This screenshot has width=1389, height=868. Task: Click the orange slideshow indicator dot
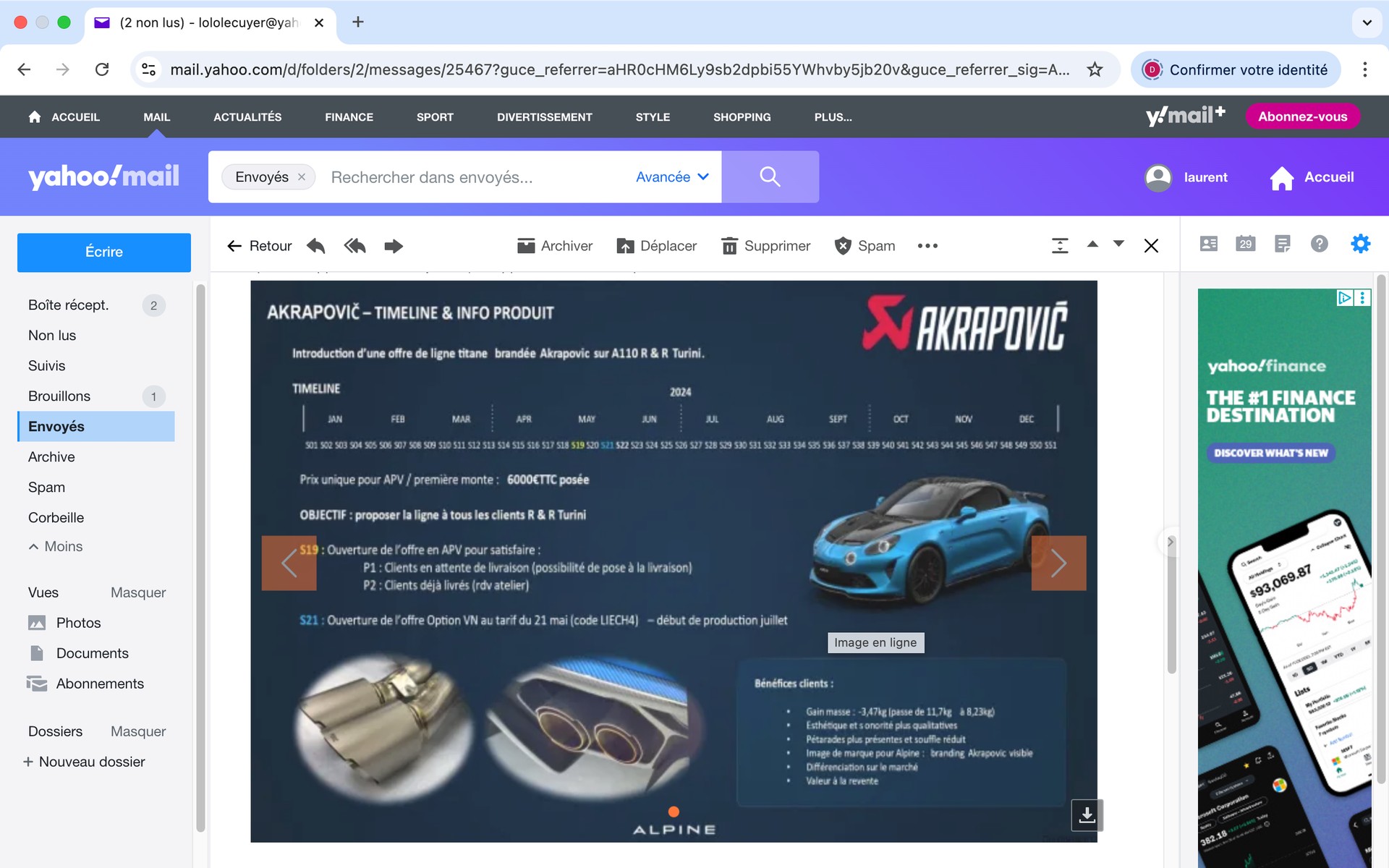click(674, 812)
